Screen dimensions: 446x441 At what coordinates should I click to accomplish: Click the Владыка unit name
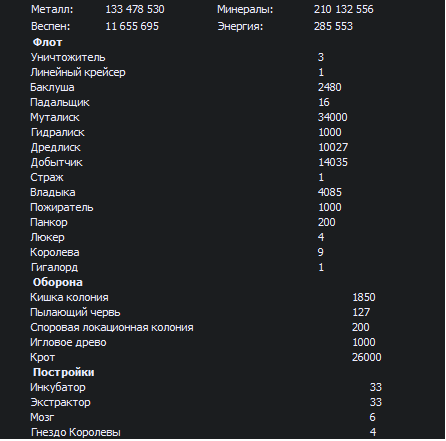pyautogui.click(x=53, y=192)
